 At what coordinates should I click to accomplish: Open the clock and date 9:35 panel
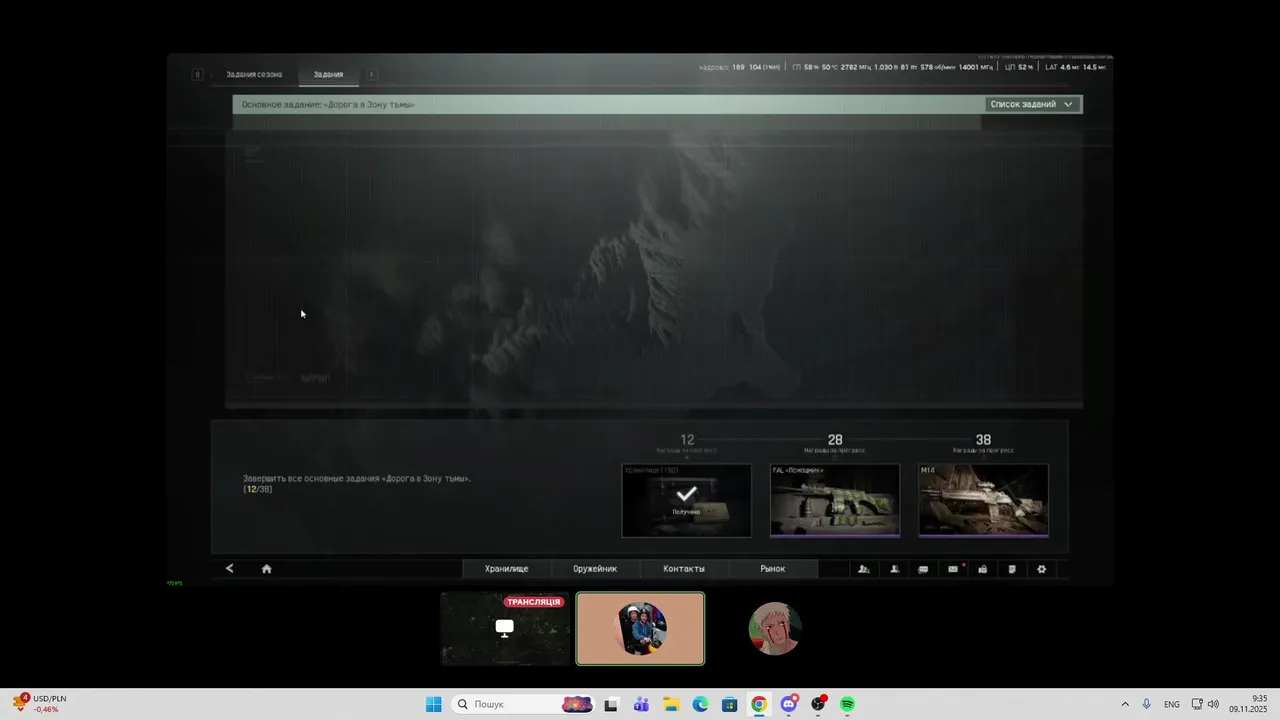tap(1248, 704)
